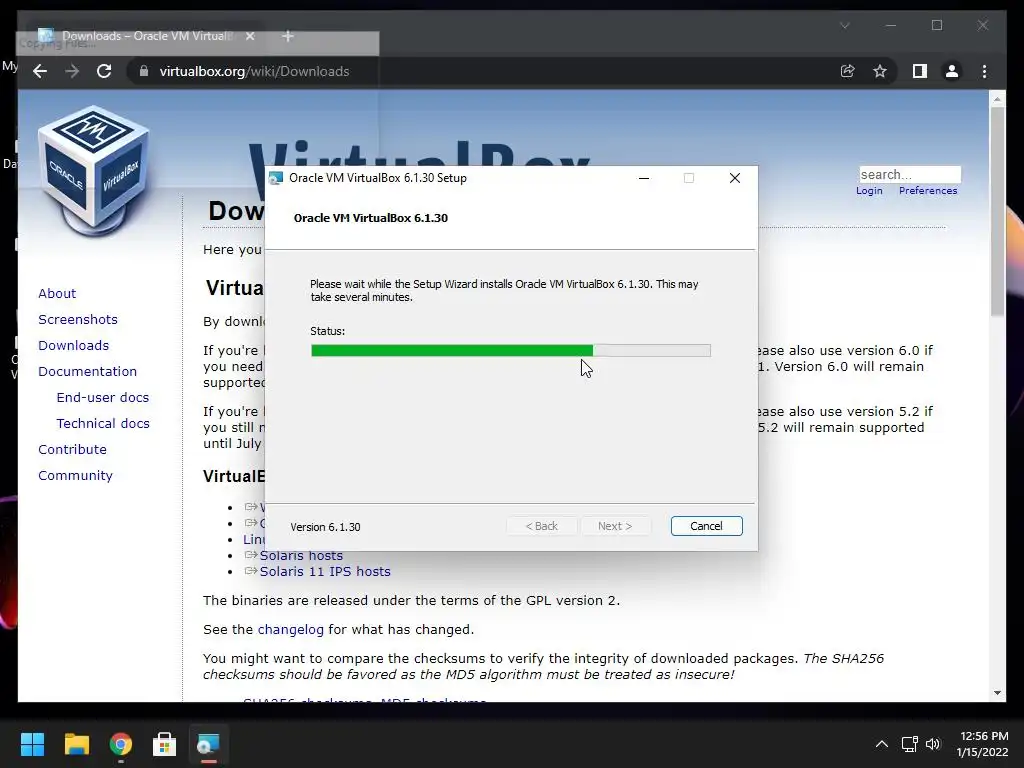Open Contribute sidebar link
This screenshot has height=768, width=1024.
point(72,450)
